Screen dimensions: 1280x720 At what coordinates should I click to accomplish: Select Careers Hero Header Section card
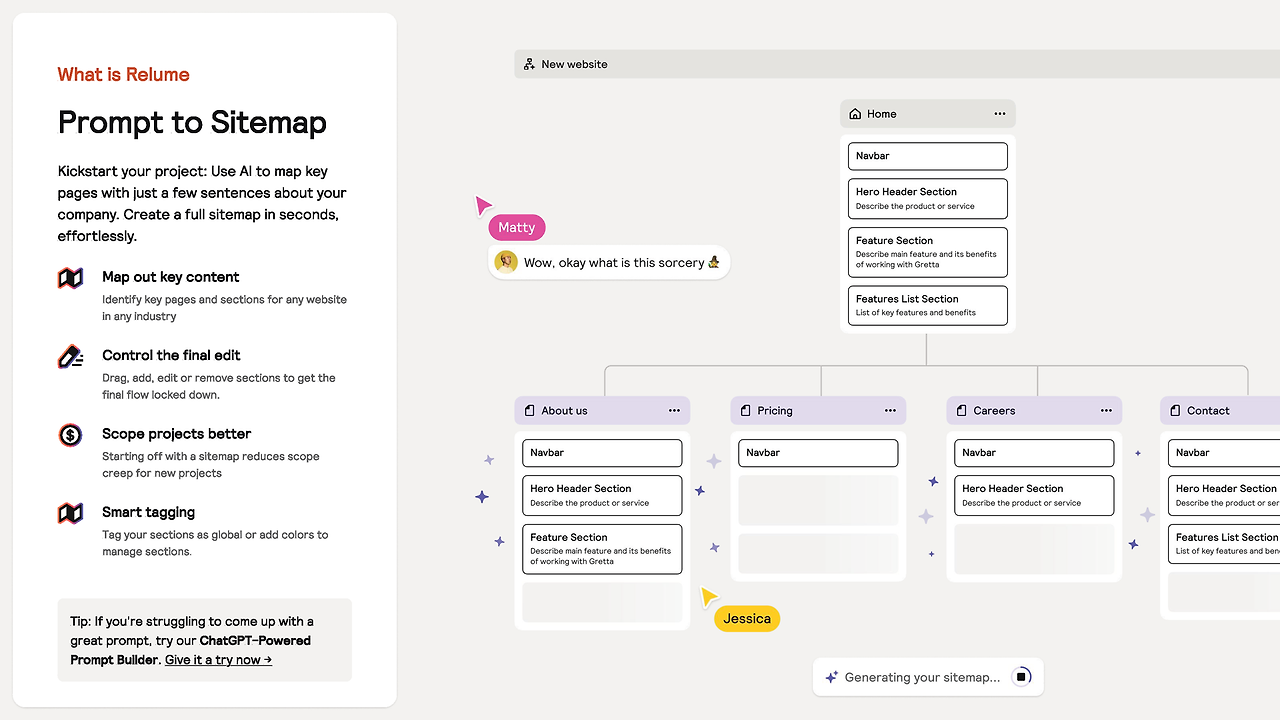tap(1035, 495)
